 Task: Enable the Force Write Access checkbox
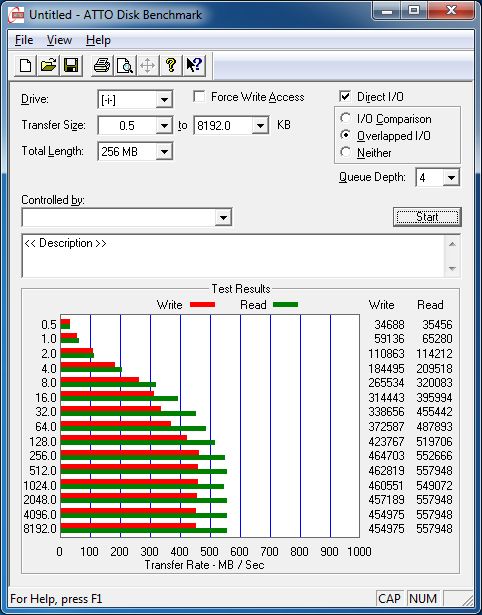click(199, 96)
